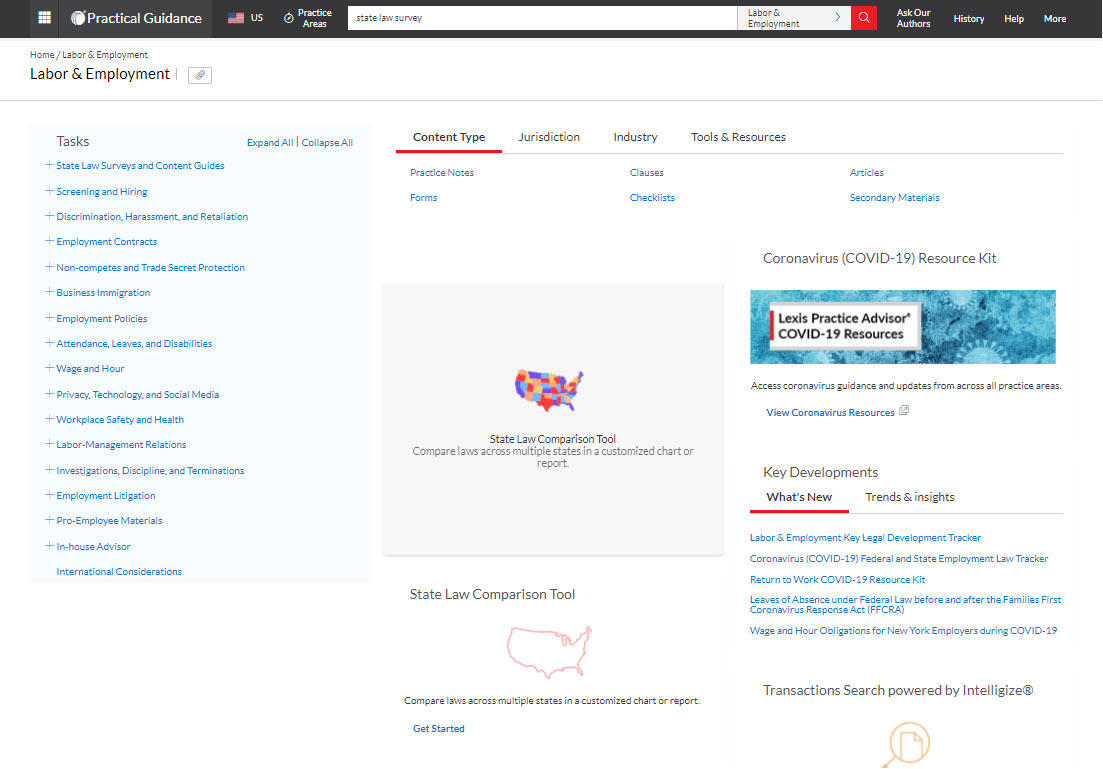The image size is (1103, 769).
Task: Open the Checklists link
Action: click(652, 198)
